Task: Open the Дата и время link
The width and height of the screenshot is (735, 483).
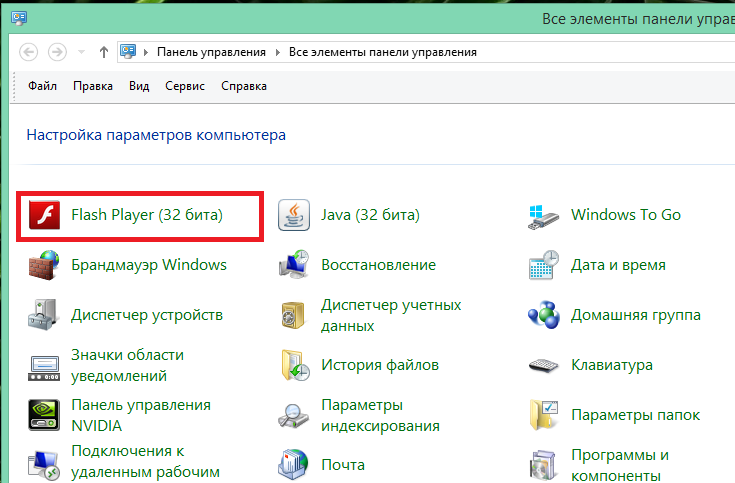Action: (618, 265)
